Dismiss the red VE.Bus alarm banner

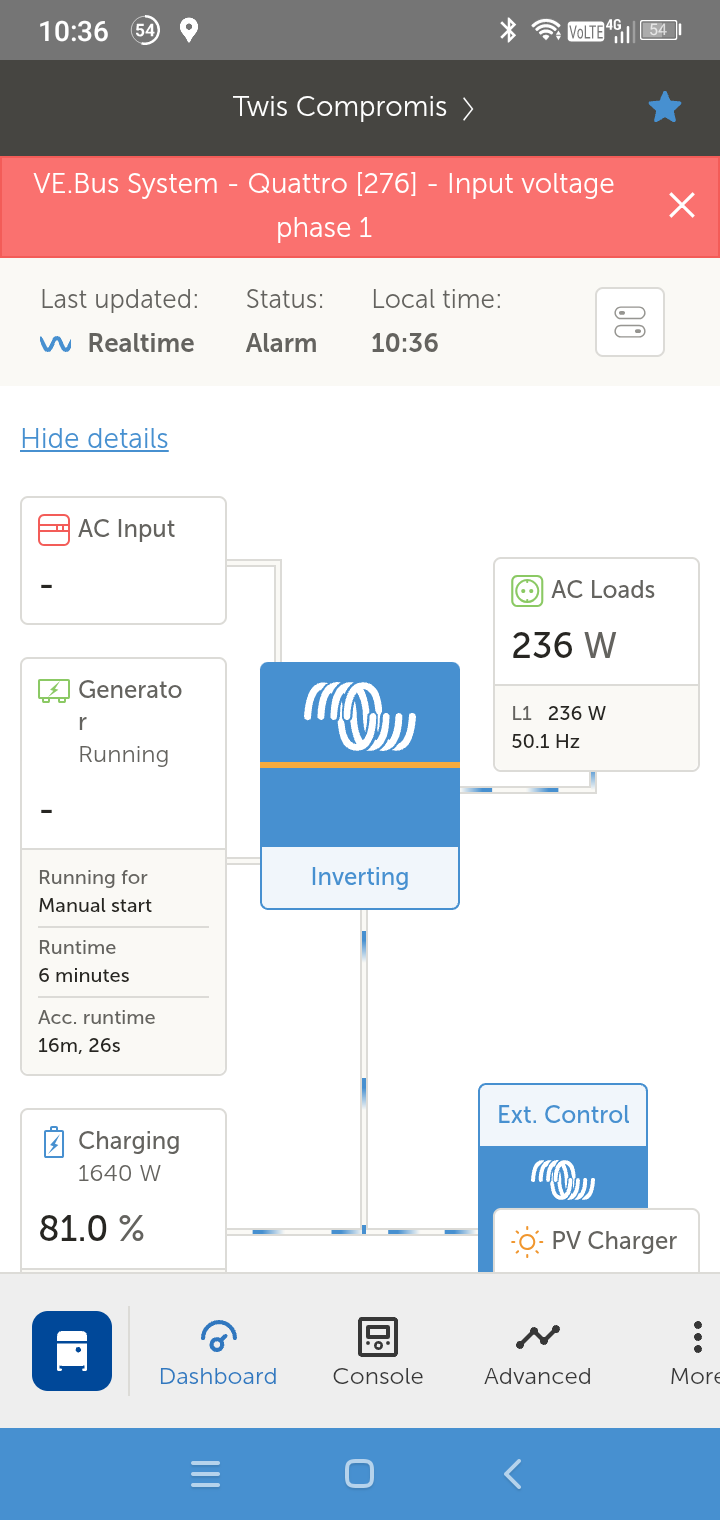pos(682,206)
